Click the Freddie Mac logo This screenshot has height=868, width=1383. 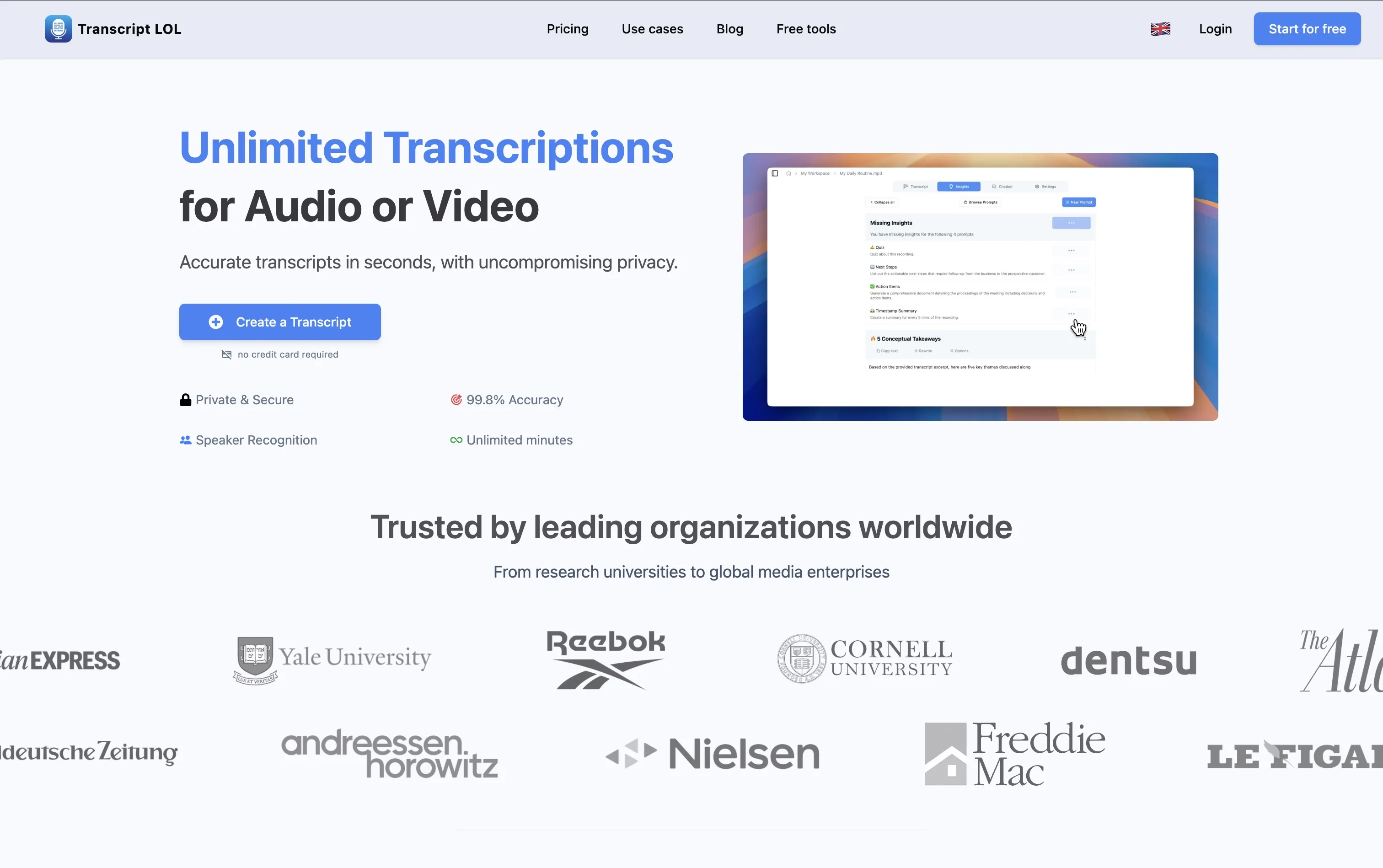[x=1014, y=754]
